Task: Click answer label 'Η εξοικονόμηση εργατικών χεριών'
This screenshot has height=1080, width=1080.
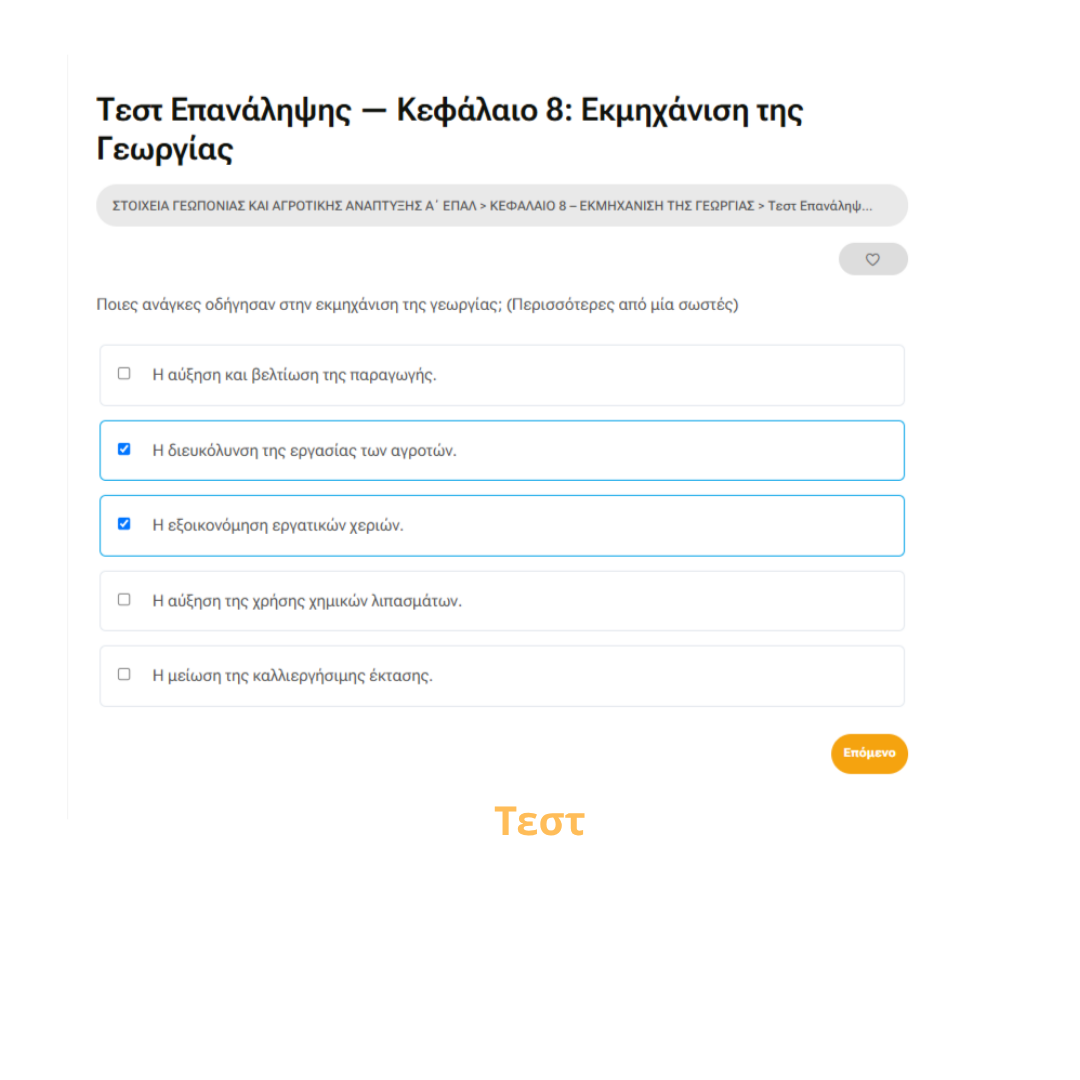Action: (278, 526)
